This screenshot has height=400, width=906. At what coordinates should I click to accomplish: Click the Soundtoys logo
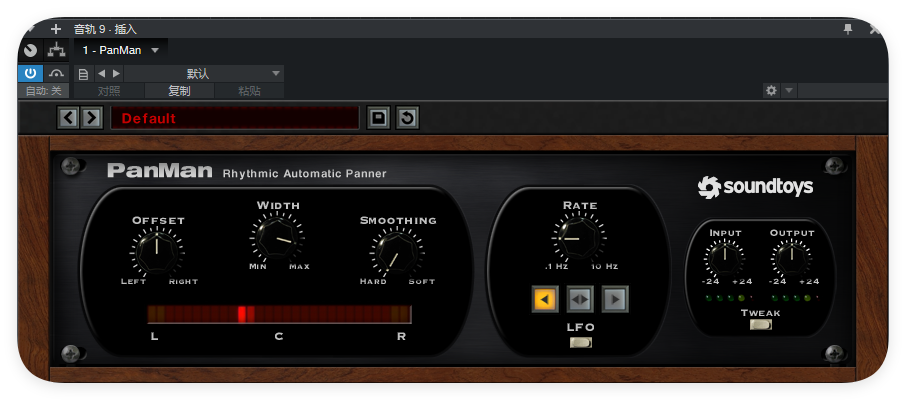[x=755, y=187]
